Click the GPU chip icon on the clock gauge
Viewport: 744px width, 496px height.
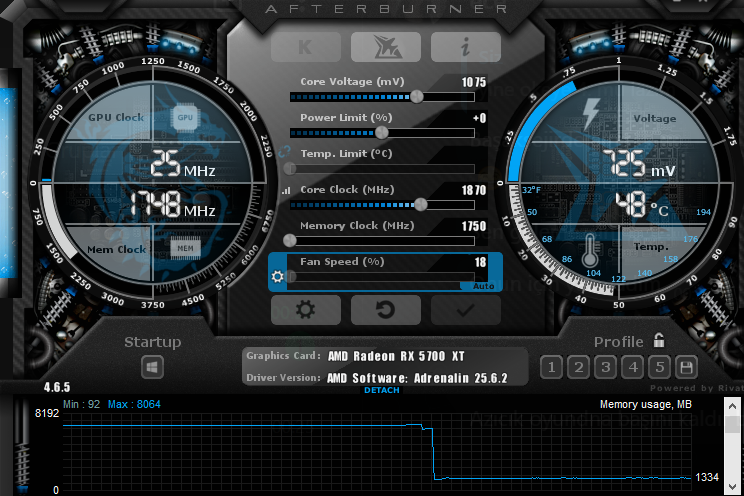[185, 117]
